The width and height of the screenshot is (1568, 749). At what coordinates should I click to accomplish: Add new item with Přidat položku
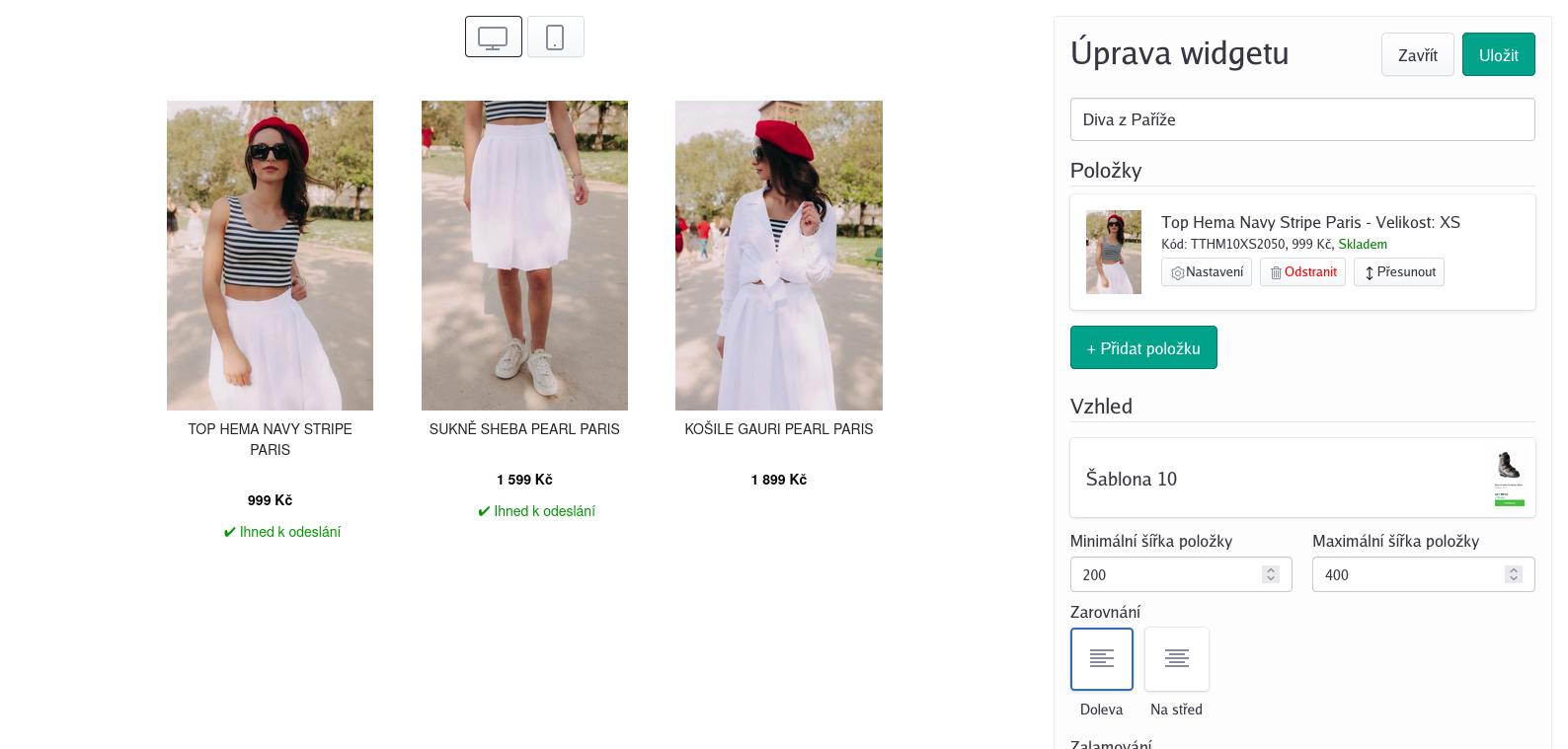coord(1143,347)
